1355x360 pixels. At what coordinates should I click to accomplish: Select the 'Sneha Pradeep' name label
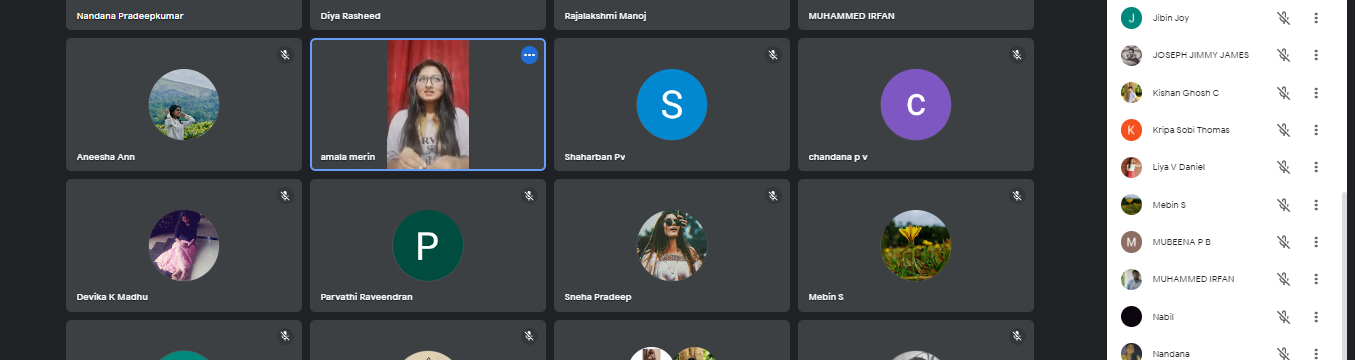tap(599, 297)
